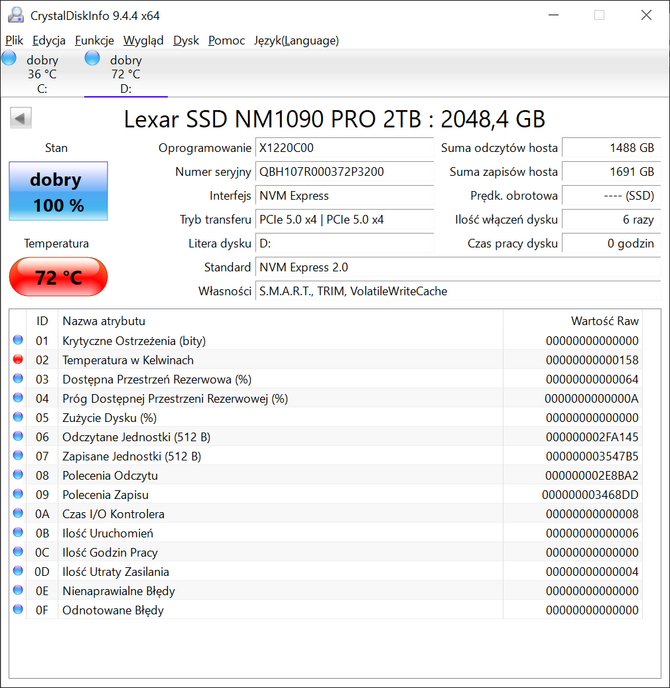Click the blue status dot for attribute 0F
670x688 pixels.
point(18,609)
